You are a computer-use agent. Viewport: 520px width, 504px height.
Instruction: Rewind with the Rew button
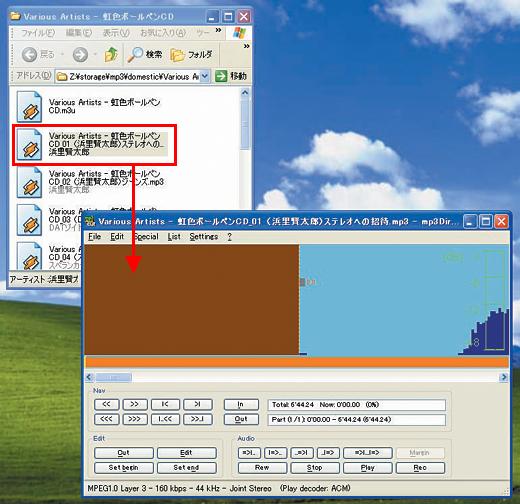(262, 468)
